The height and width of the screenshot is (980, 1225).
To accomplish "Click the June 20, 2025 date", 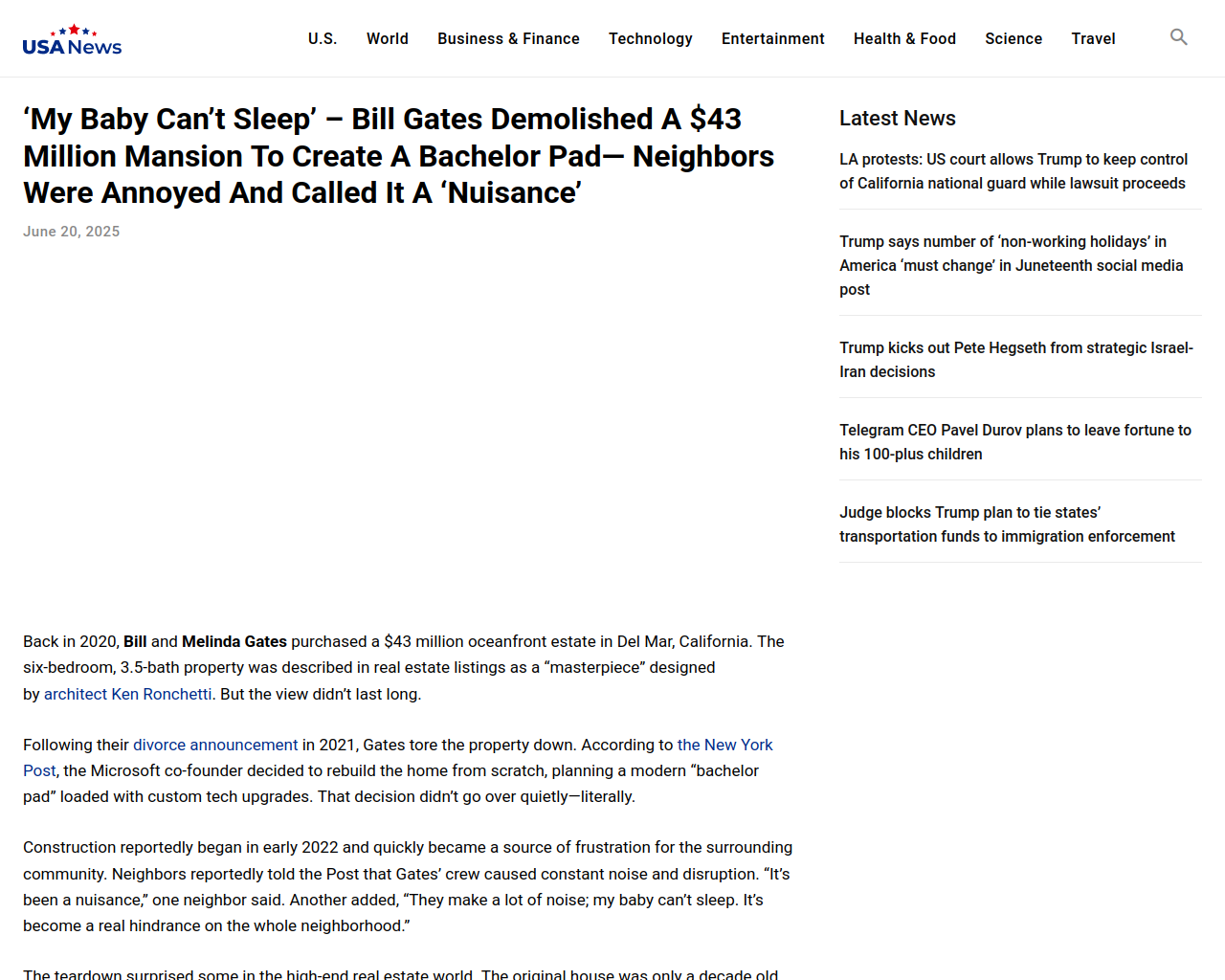I will coord(72,232).
